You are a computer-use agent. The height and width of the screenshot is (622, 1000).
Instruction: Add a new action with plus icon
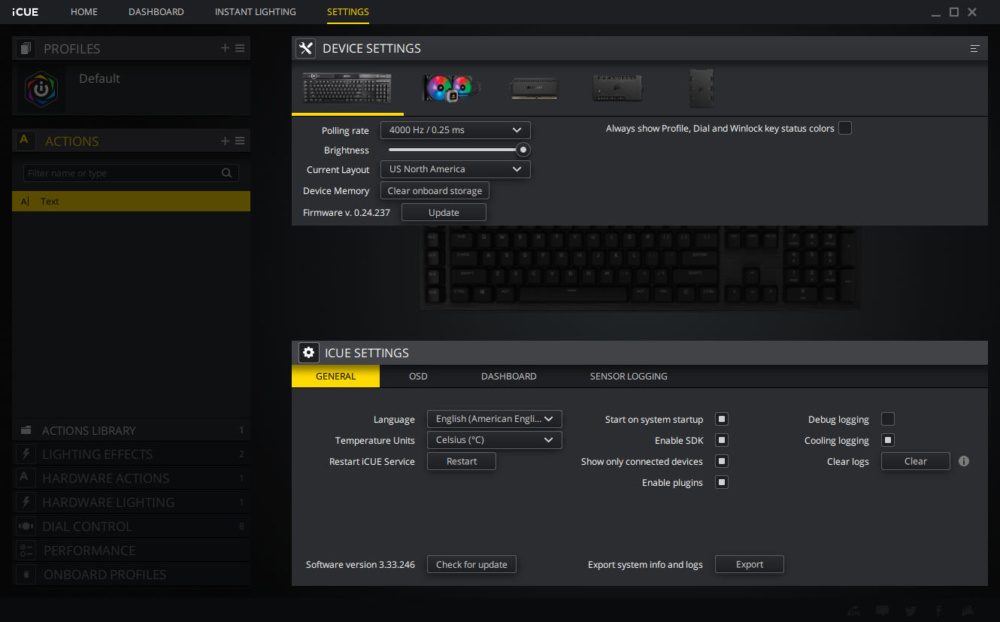click(x=224, y=140)
